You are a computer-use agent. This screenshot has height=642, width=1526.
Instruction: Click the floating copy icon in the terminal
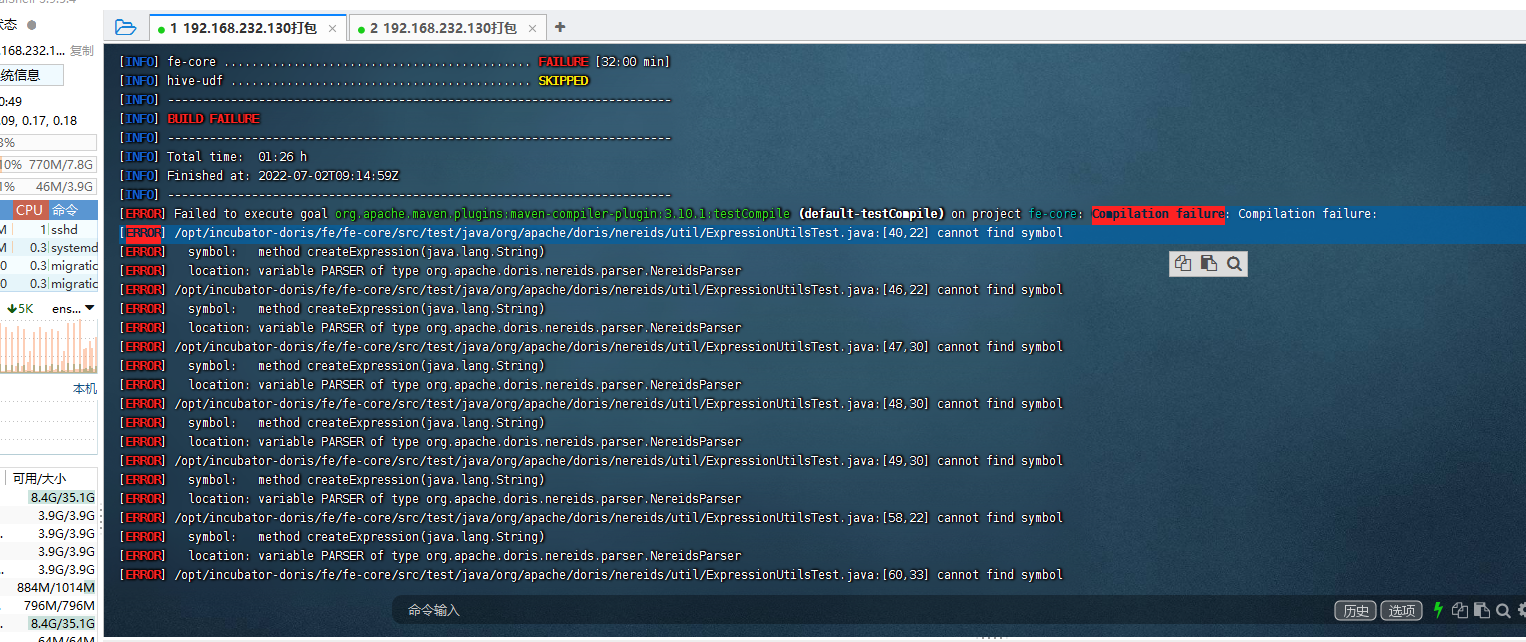point(1183,263)
